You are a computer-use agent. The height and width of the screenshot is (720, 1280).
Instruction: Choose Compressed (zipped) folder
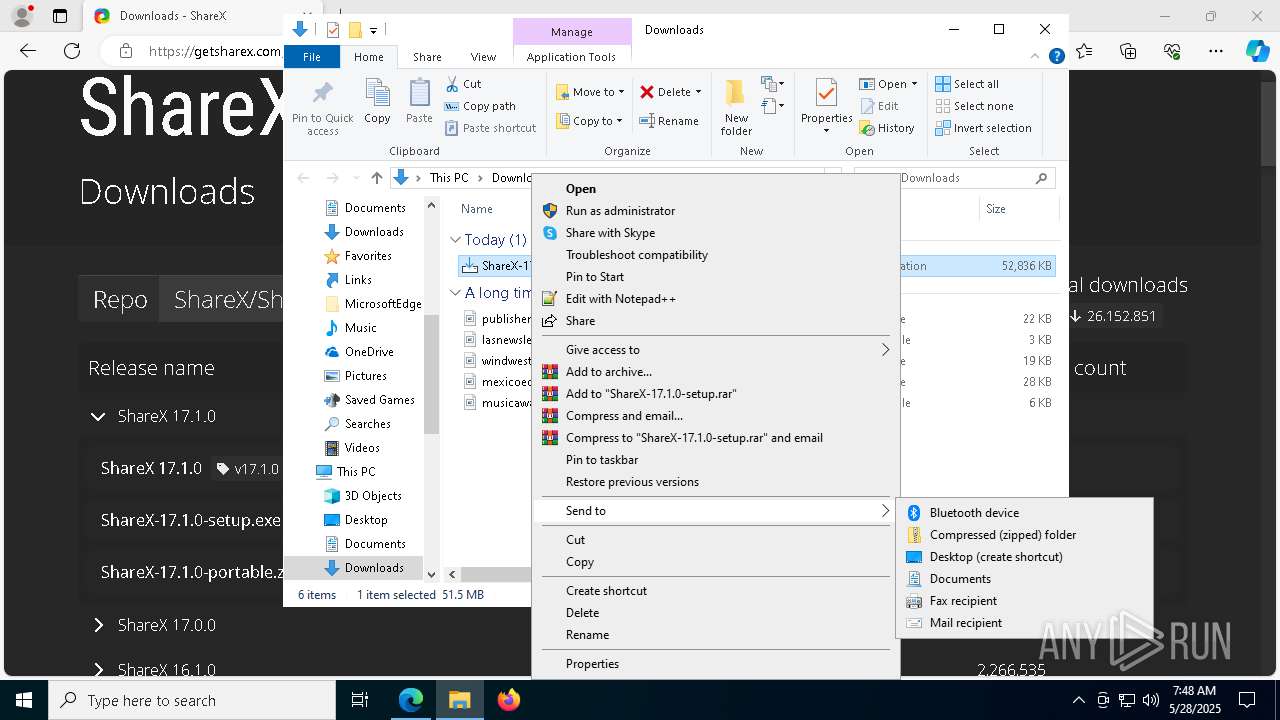(x=1024, y=535)
